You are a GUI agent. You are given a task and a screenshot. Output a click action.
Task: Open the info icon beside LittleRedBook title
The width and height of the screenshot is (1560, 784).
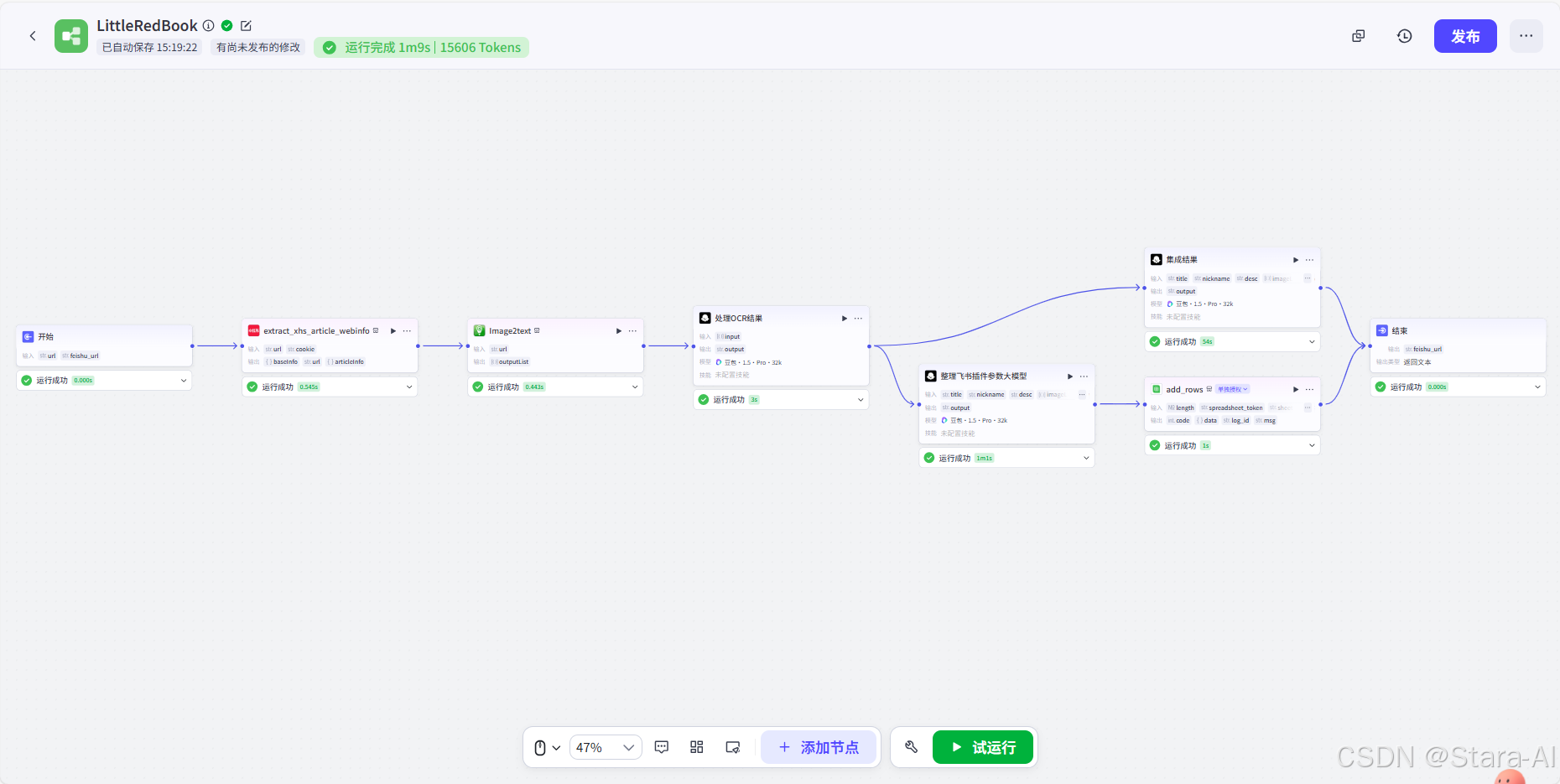[x=209, y=26]
